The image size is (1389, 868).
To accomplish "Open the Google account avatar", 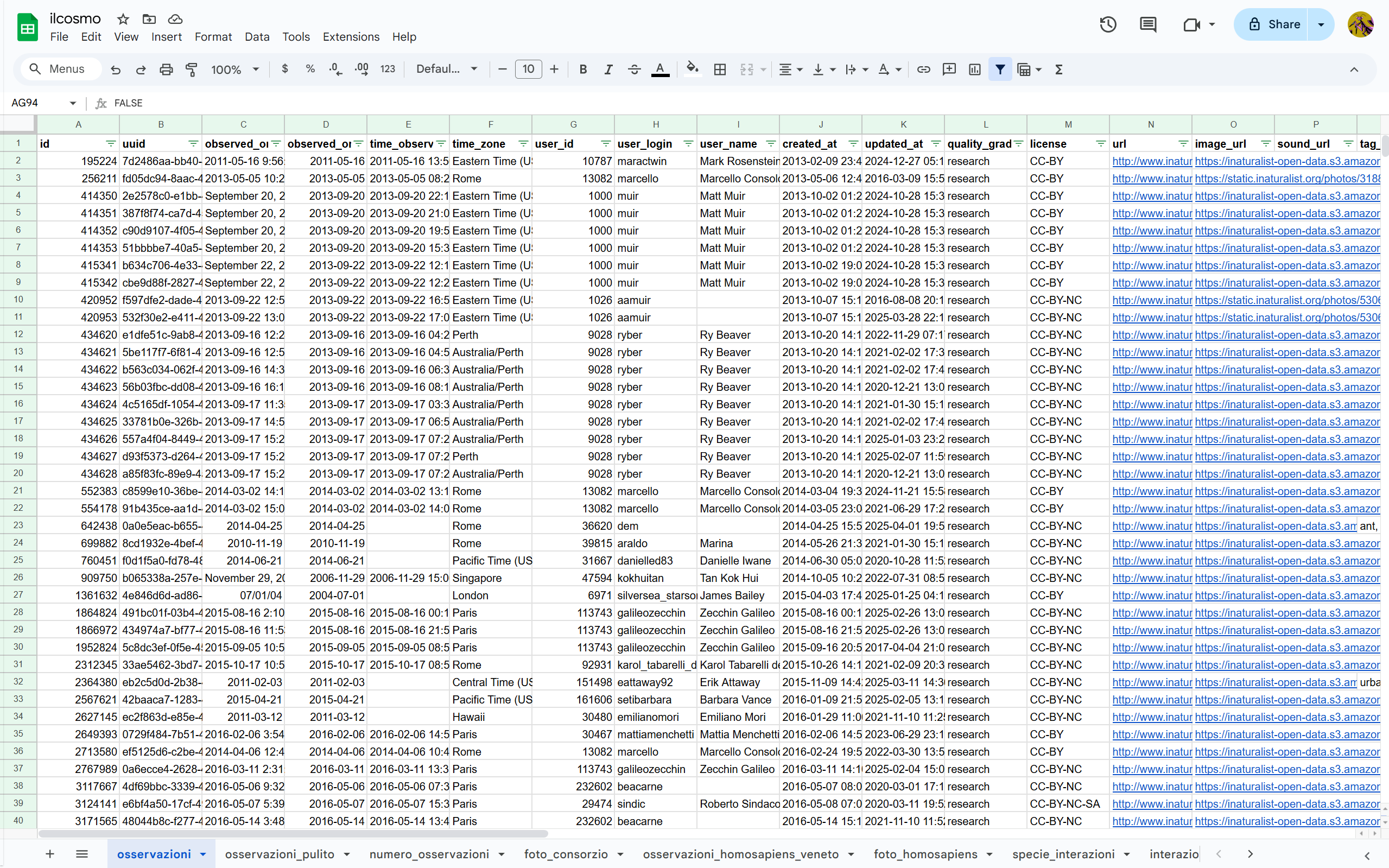I will pyautogui.click(x=1360, y=24).
